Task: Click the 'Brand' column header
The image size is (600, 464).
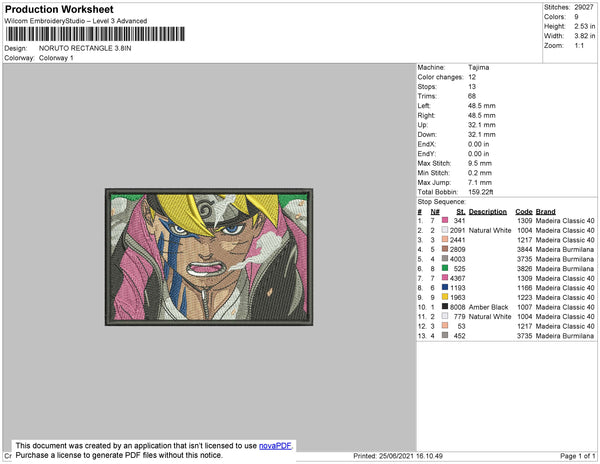Action: tap(545, 212)
